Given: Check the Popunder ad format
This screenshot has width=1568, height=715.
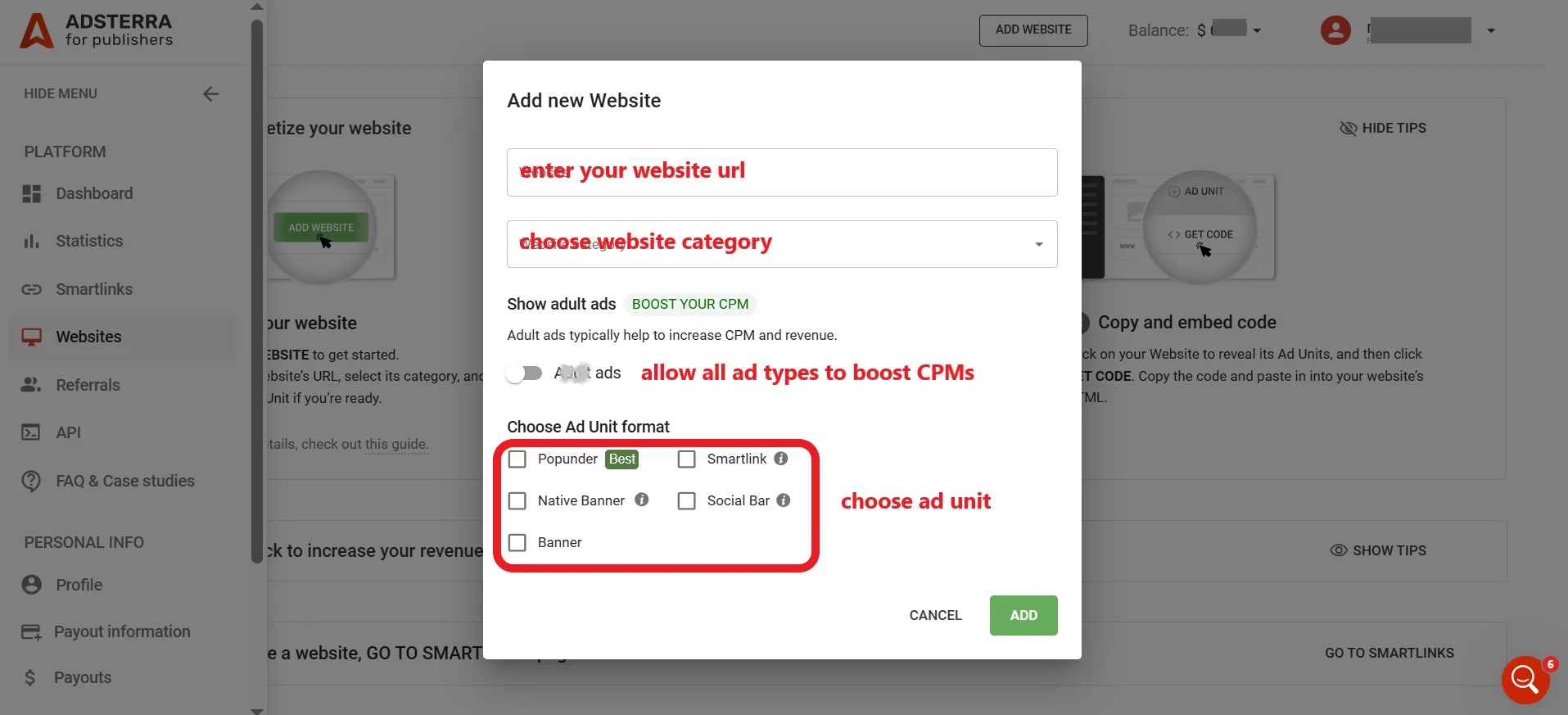Looking at the screenshot, I should [x=517, y=459].
